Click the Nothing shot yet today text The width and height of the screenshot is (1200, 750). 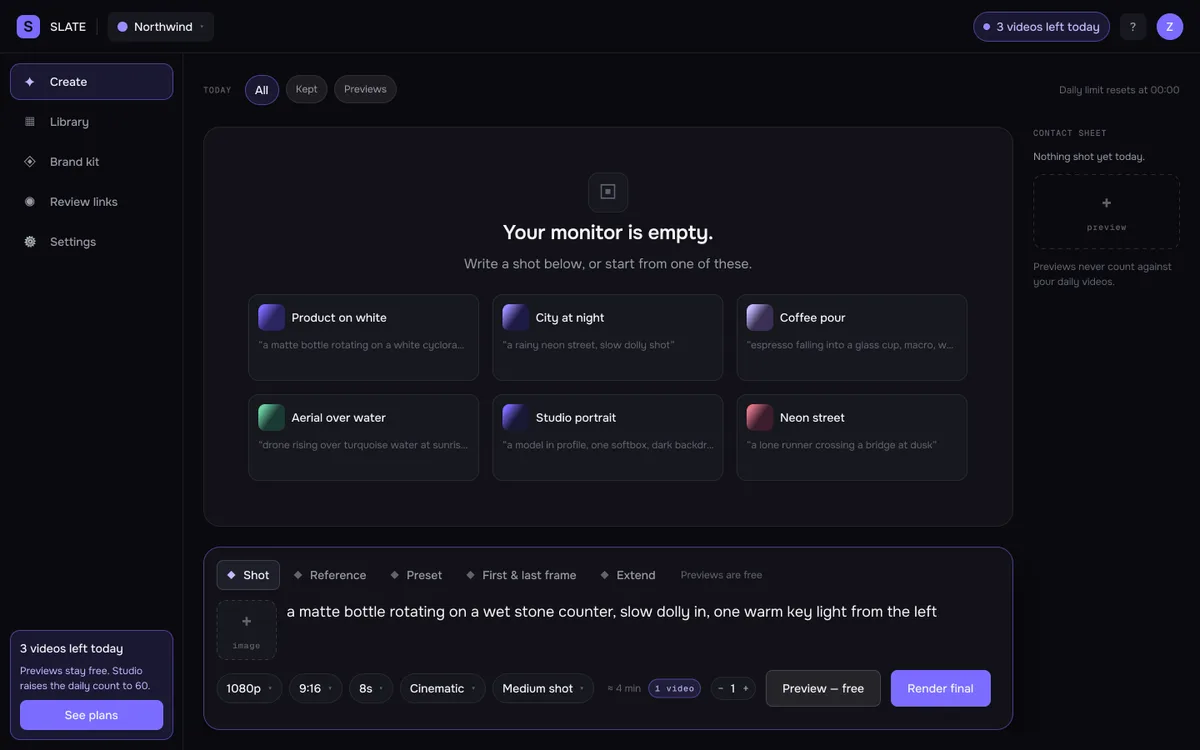pyautogui.click(x=1089, y=156)
